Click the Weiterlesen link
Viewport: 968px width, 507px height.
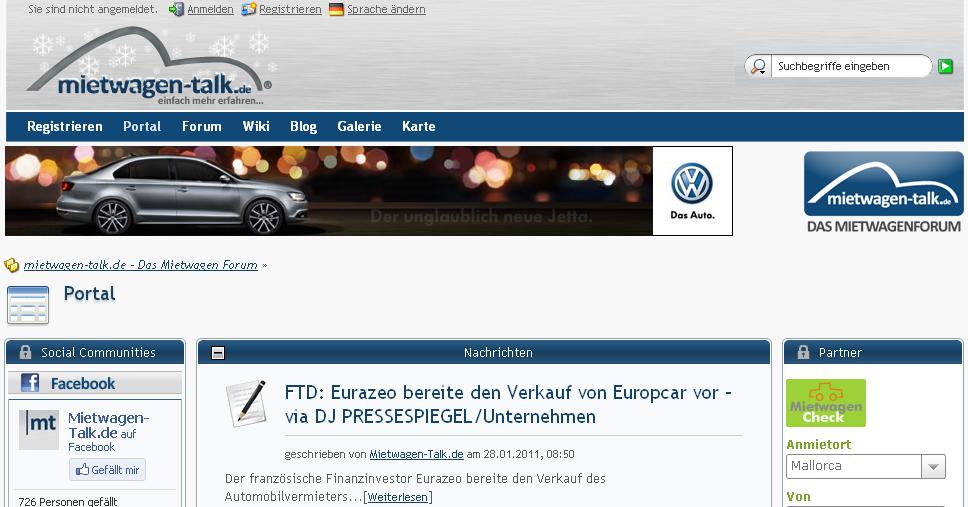coord(398,497)
